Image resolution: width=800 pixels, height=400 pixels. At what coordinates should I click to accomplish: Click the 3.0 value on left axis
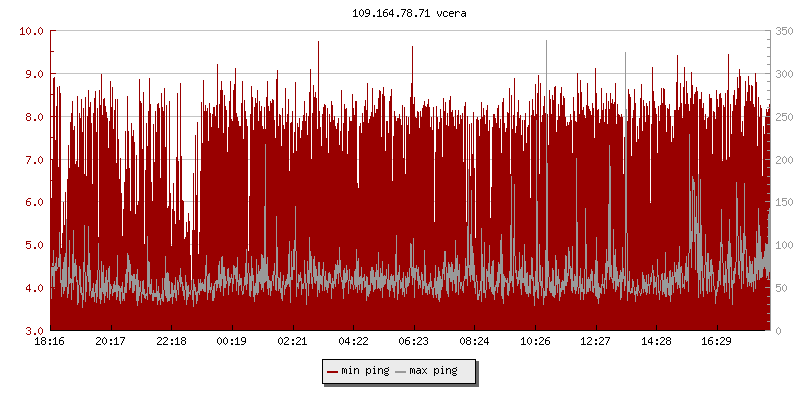[x=32, y=331]
